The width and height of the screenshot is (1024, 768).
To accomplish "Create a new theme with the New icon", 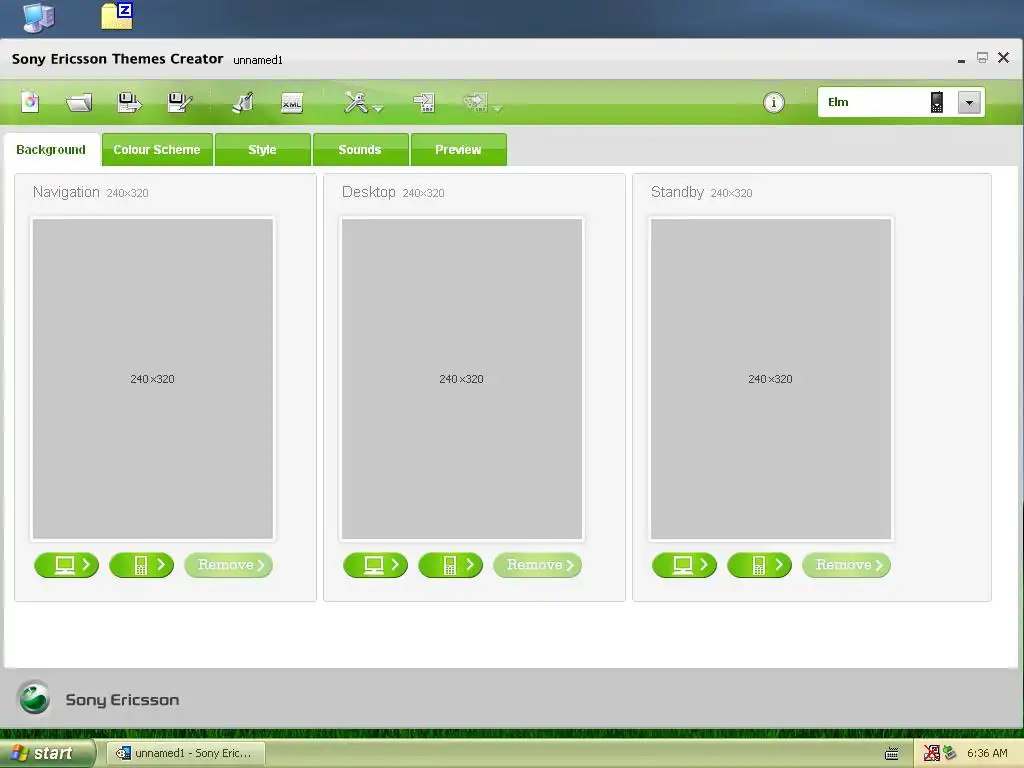I will pyautogui.click(x=30, y=102).
